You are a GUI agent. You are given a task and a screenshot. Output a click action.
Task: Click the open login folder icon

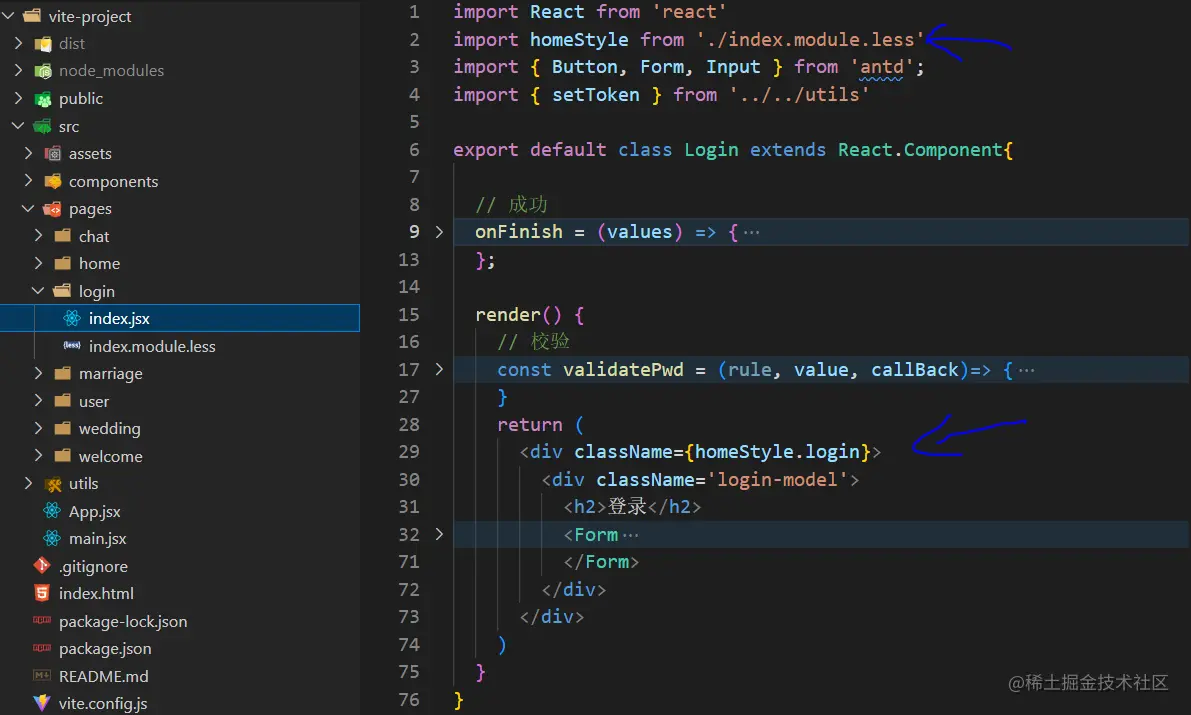click(x=62, y=291)
